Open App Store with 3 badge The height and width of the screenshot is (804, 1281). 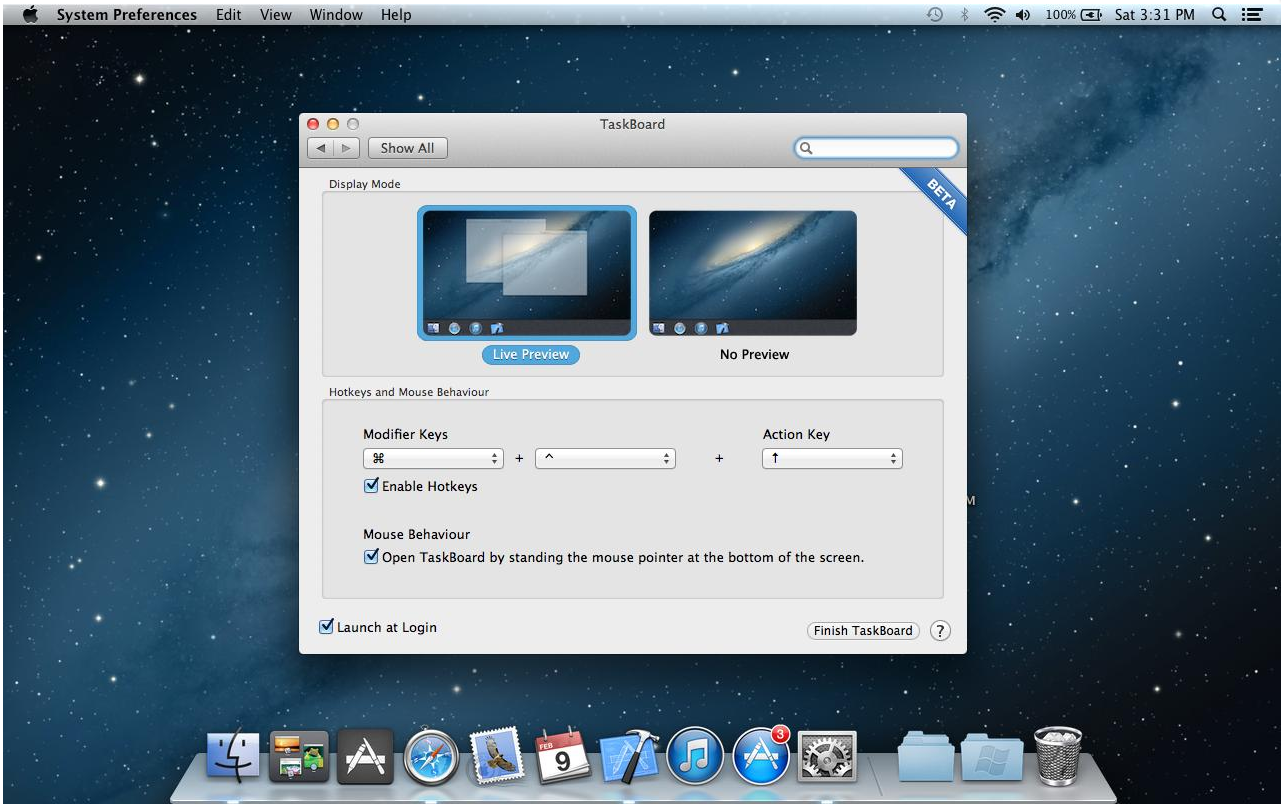pos(761,755)
